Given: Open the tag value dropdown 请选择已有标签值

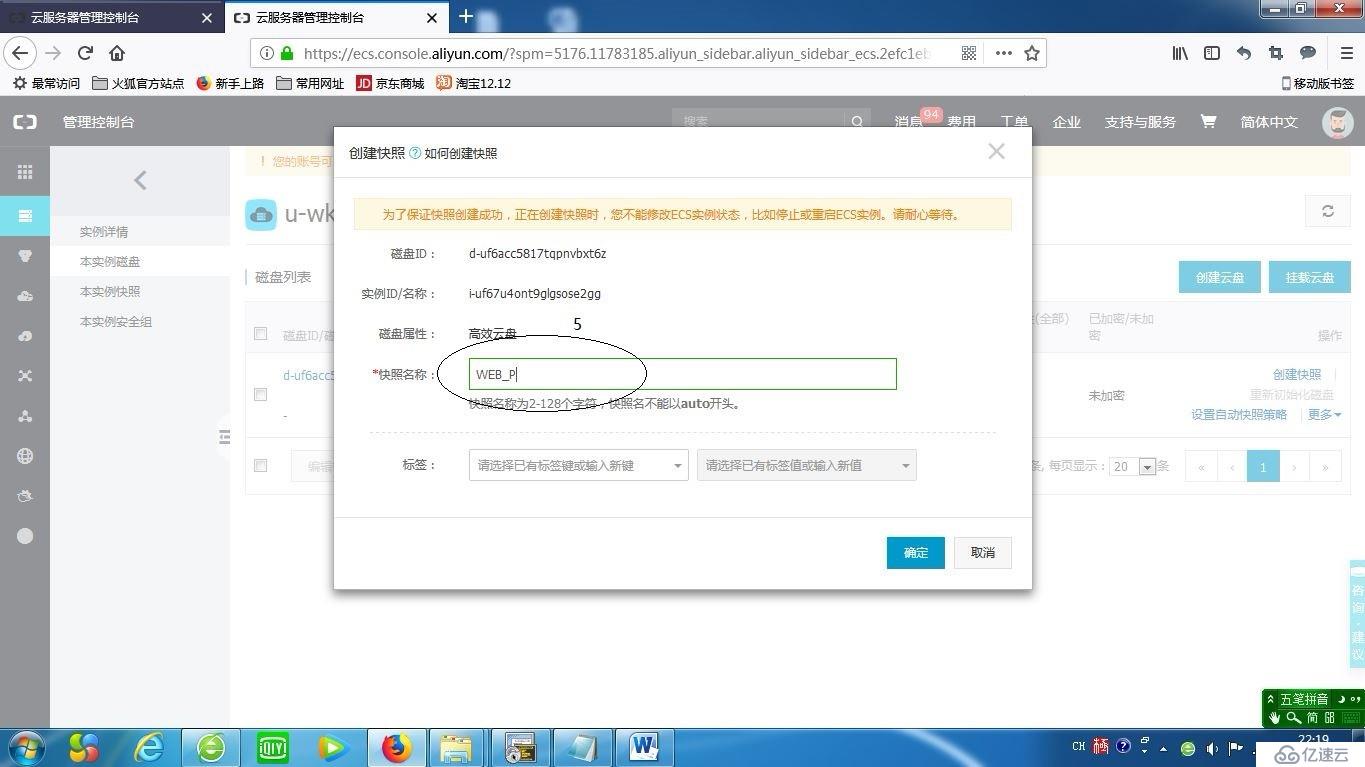Looking at the screenshot, I should [x=806, y=465].
